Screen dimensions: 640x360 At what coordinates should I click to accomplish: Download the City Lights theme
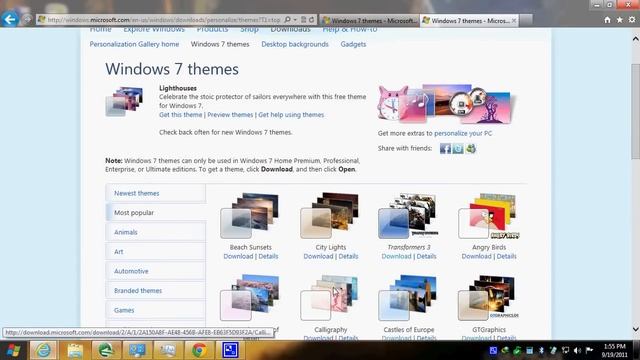point(318,256)
